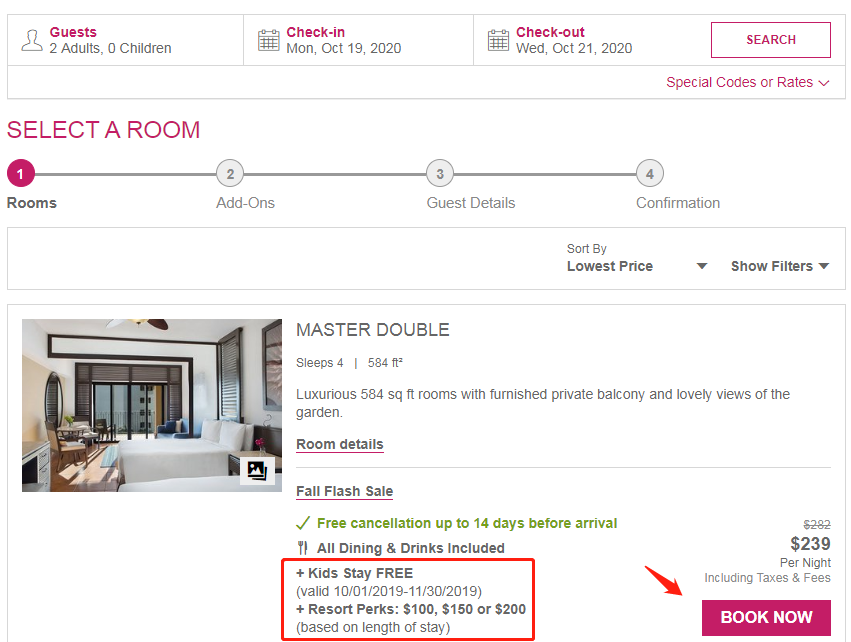The image size is (851, 642).
Task: Click the green free cancellation checkmark
Action: (303, 523)
